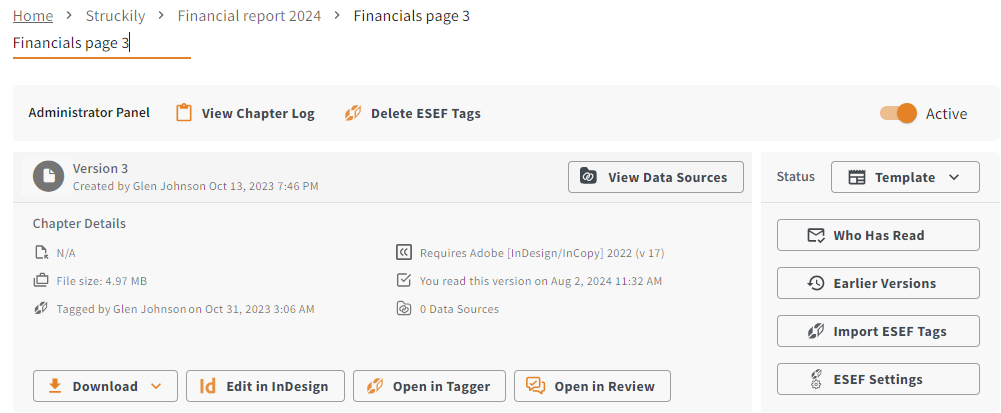This screenshot has width=1001, height=413.
Task: Click the Earlier Versions history clock icon
Action: pos(816,283)
